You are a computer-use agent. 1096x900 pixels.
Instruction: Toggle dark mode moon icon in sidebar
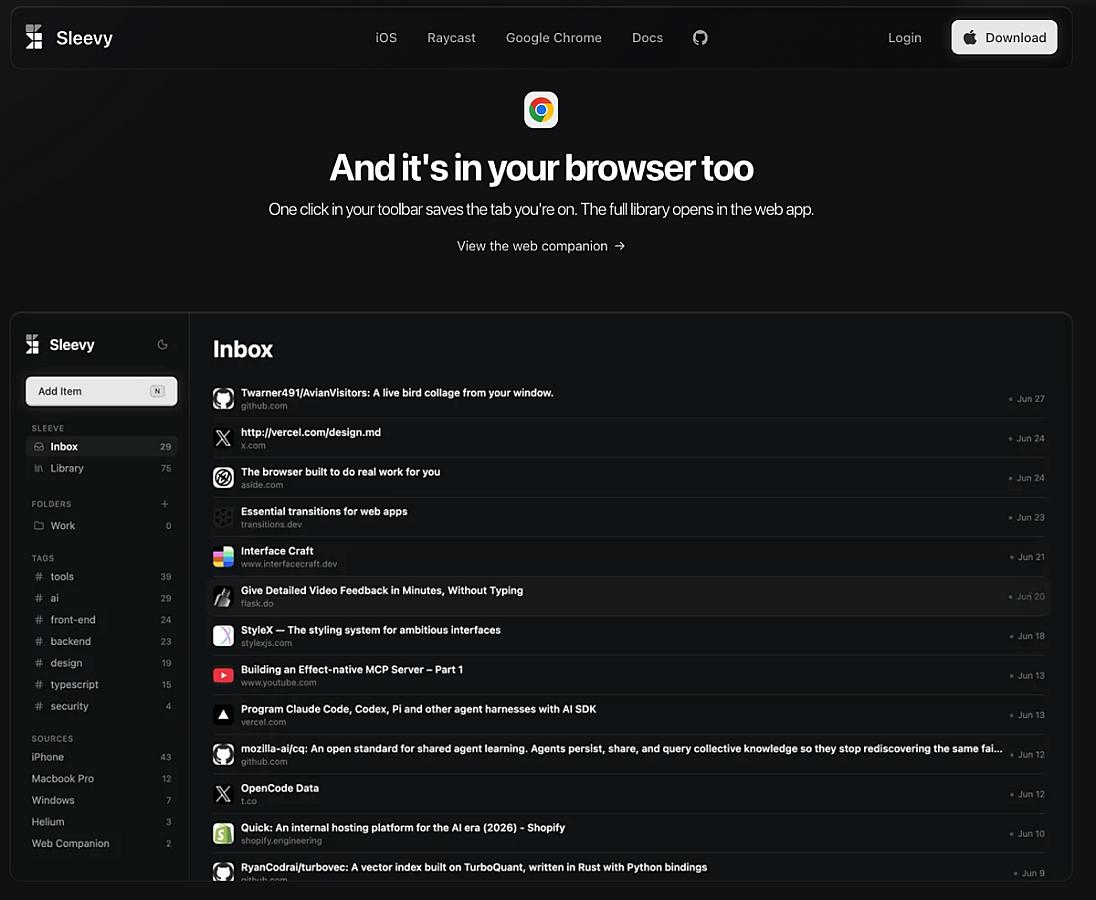(x=163, y=344)
